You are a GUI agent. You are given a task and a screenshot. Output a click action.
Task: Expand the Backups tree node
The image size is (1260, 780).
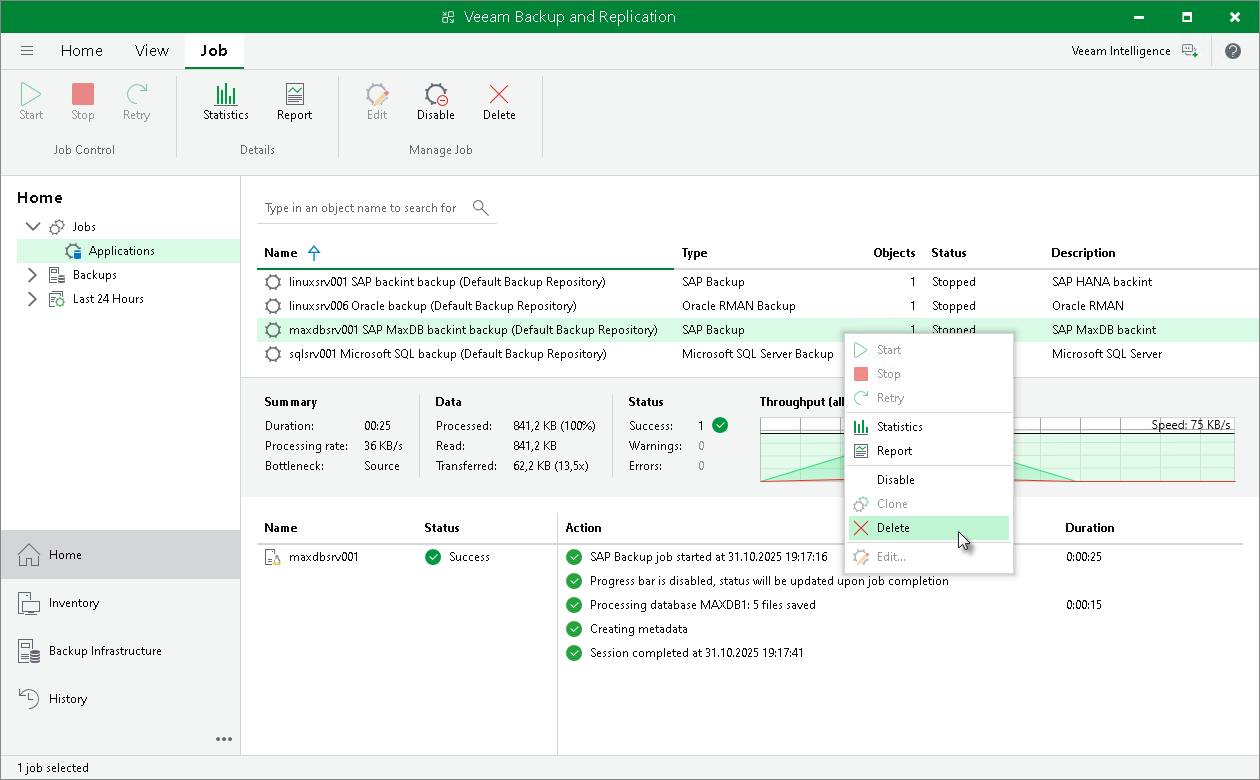(x=32, y=275)
